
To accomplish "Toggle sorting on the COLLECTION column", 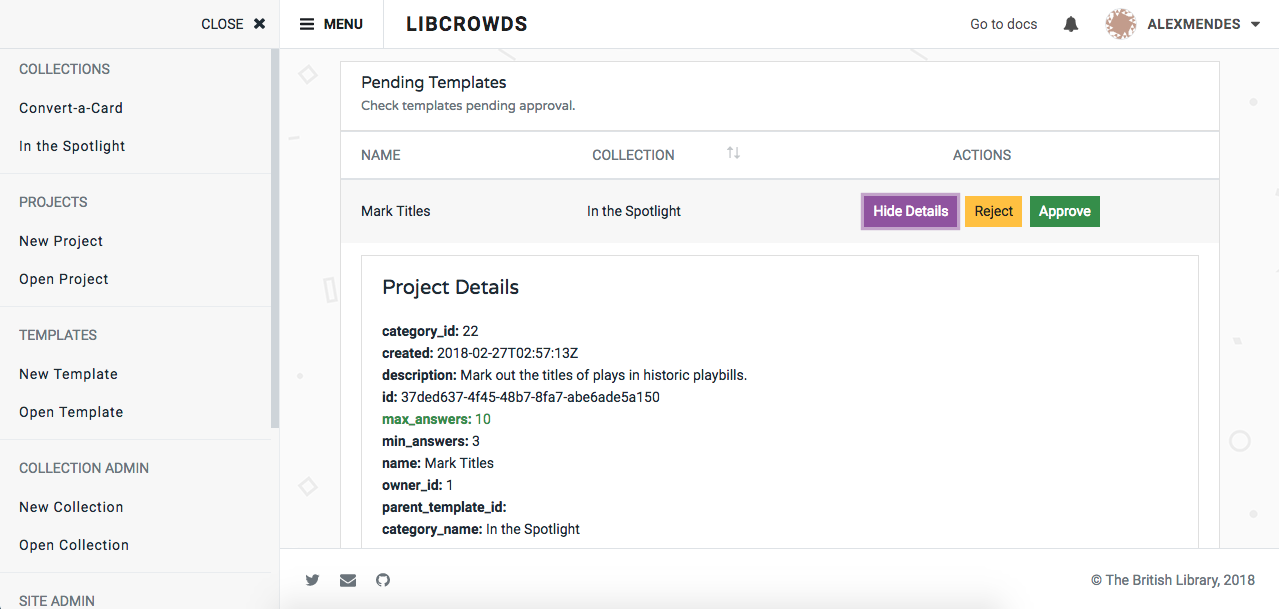I will click(x=733, y=152).
